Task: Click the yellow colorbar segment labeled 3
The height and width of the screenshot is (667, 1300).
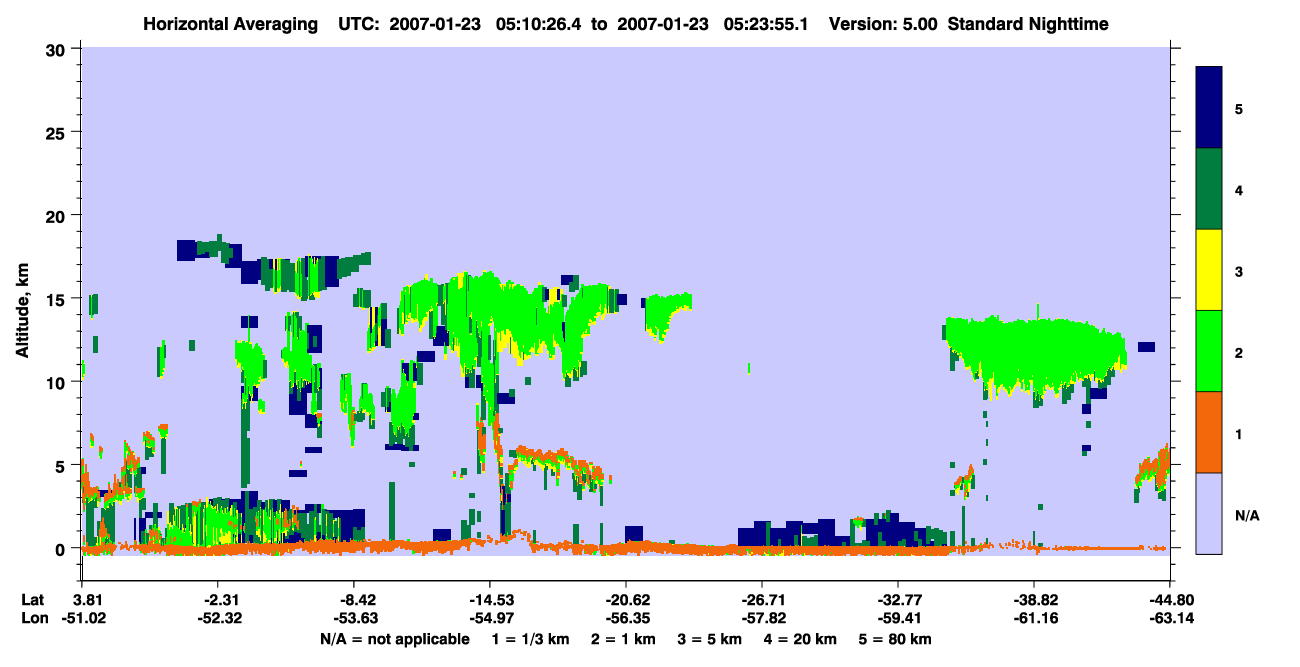Action: [1209, 270]
